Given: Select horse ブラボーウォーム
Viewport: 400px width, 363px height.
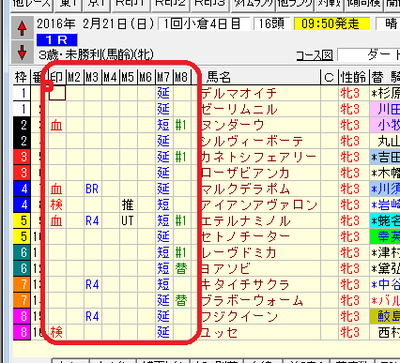Looking at the screenshot, I should [x=252, y=300].
